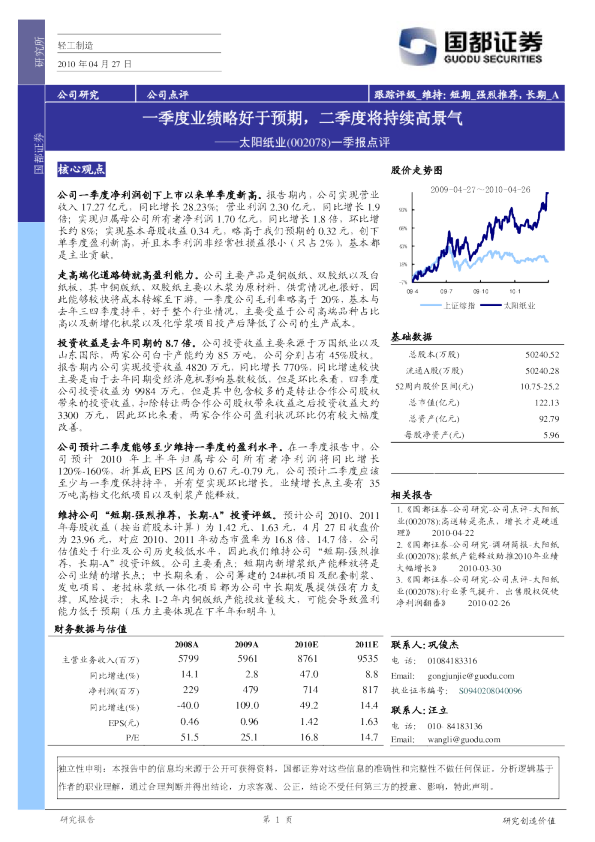The width and height of the screenshot is (595, 842).
Task: Click the phone number 01084183316
Action: click(x=452, y=660)
